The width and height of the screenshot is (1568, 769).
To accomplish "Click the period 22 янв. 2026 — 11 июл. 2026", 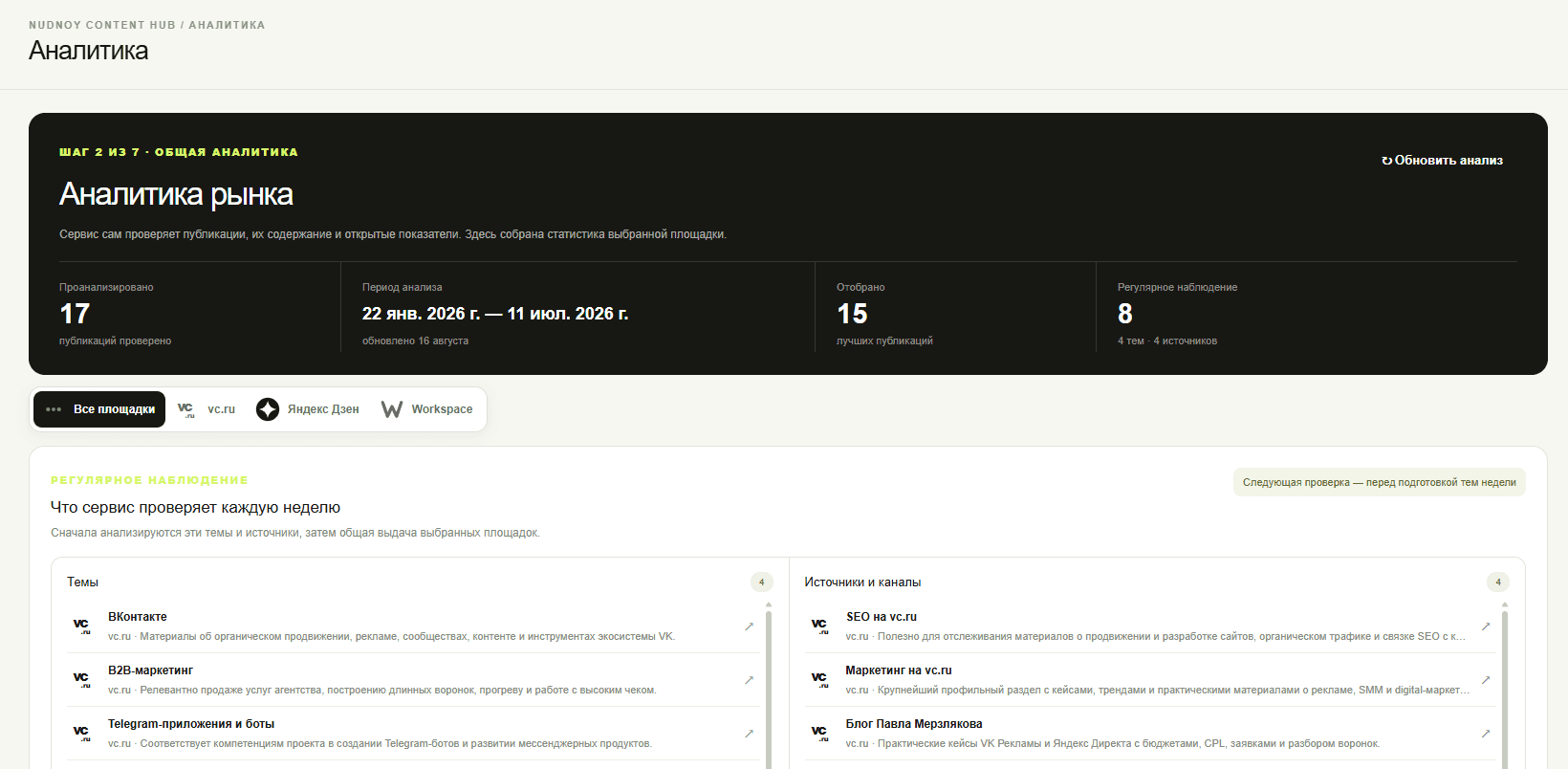I will pyautogui.click(x=495, y=314).
